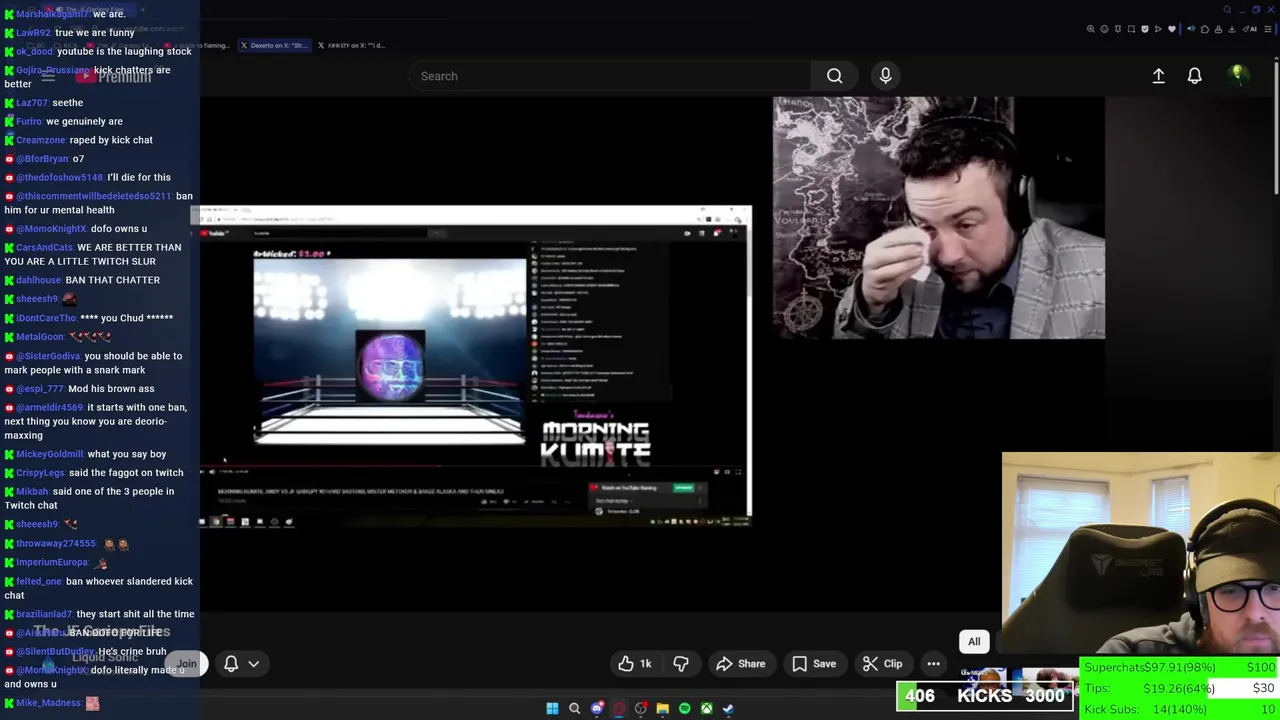Viewport: 1280px width, 720px height.
Task: Click chatter name 'MickeyGoldmill' in chat
Action: tap(49, 454)
